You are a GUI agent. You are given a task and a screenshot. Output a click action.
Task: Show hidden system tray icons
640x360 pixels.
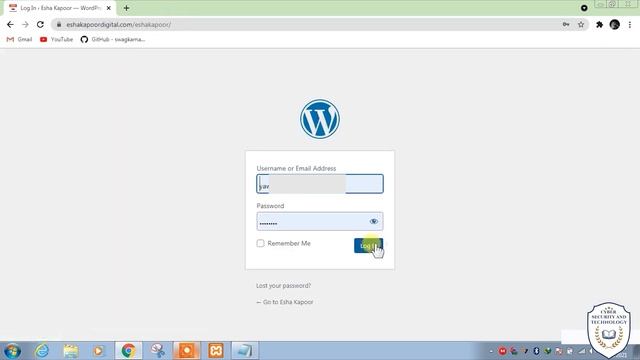tap(491, 351)
